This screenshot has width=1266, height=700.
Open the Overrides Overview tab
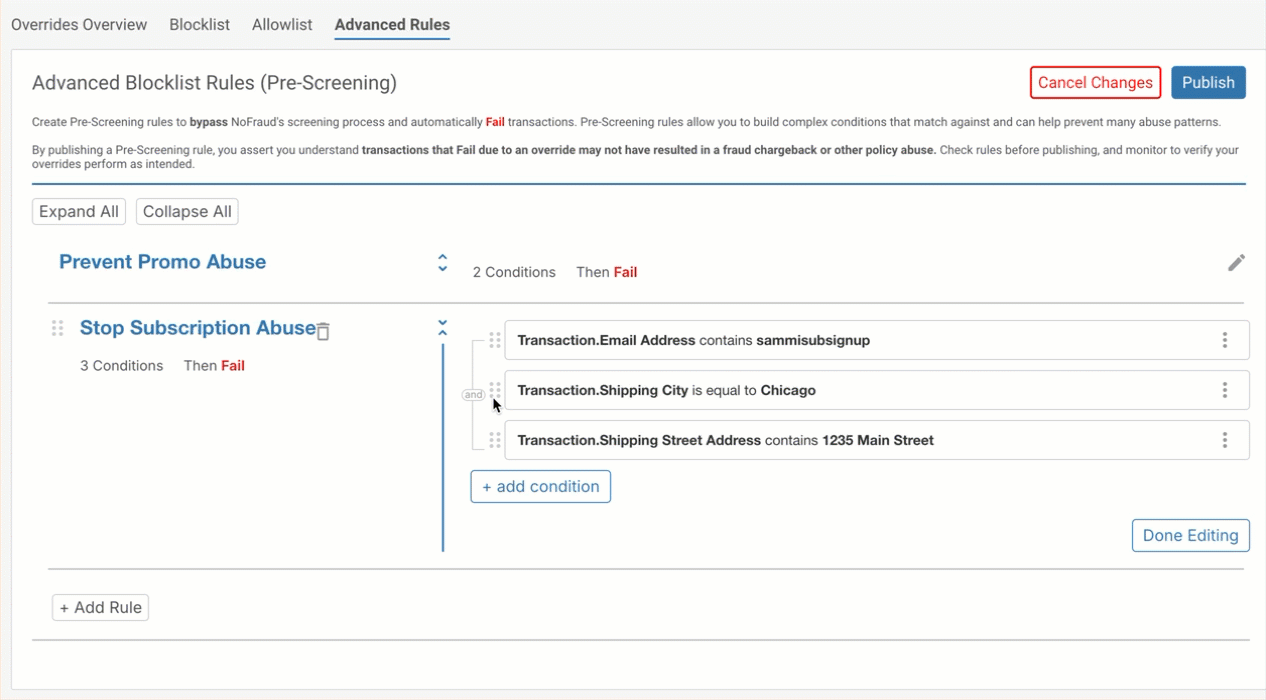79,25
